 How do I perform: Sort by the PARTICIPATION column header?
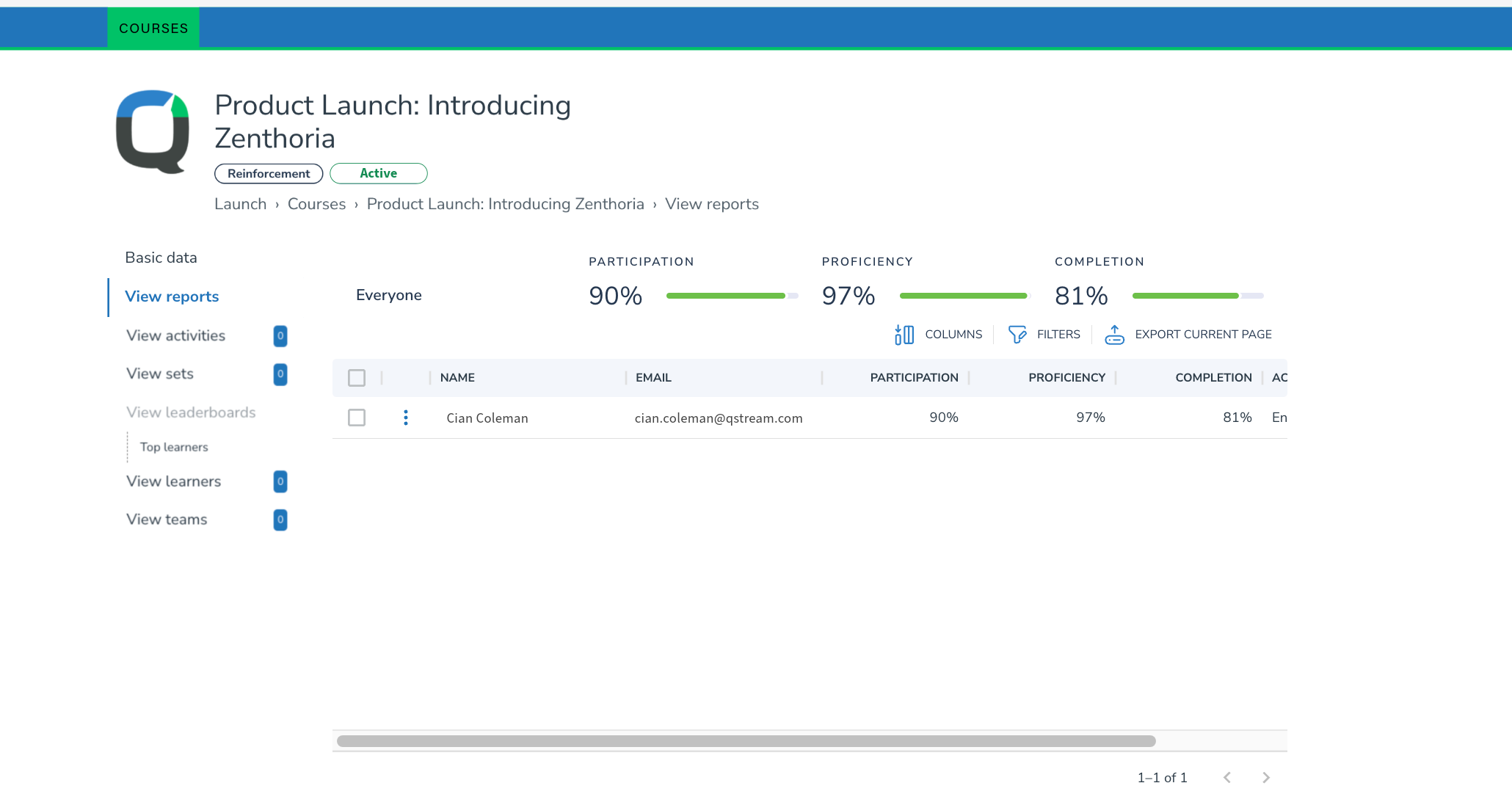pyautogui.click(x=914, y=378)
